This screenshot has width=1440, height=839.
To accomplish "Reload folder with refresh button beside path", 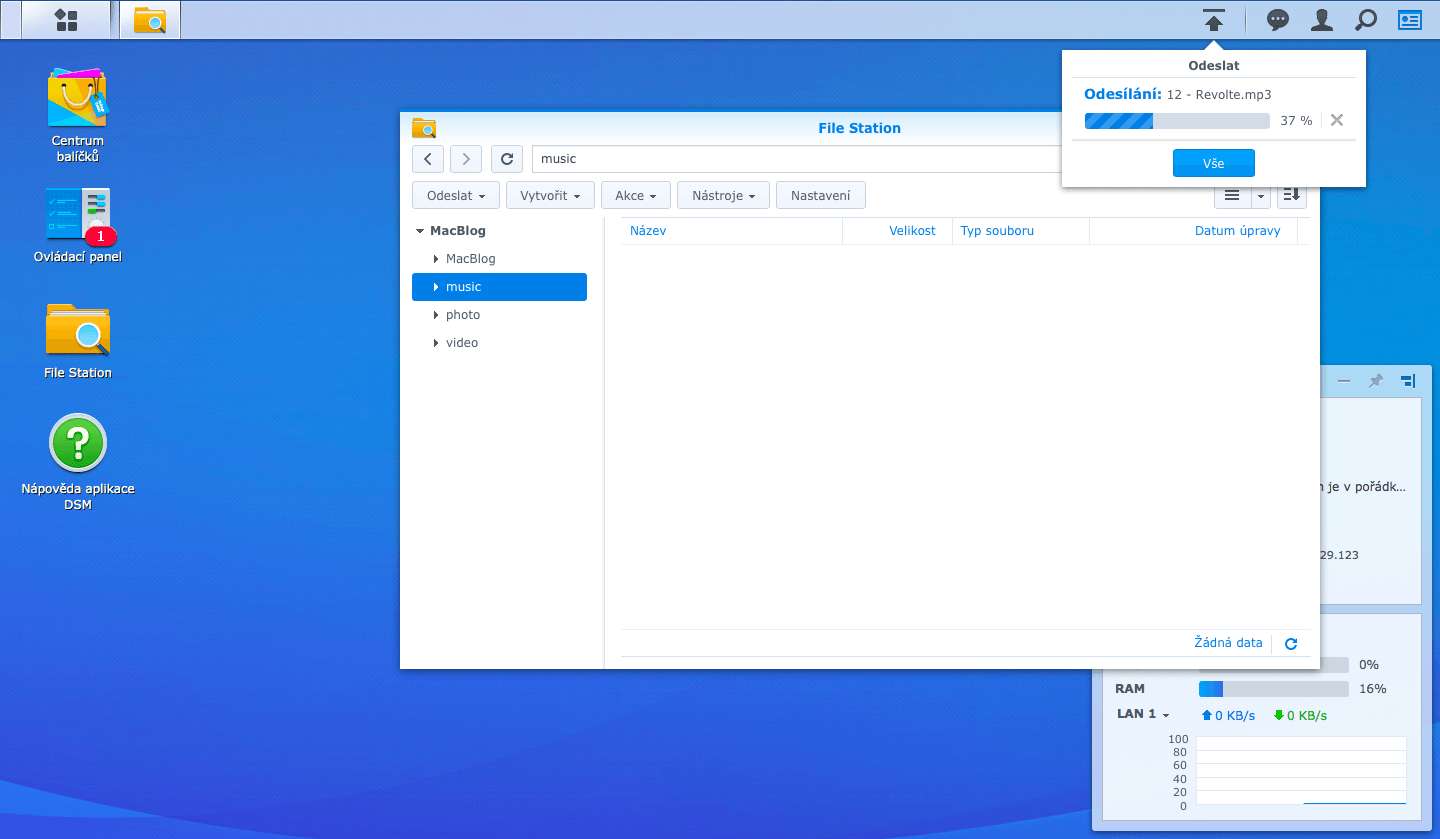I will 507,158.
